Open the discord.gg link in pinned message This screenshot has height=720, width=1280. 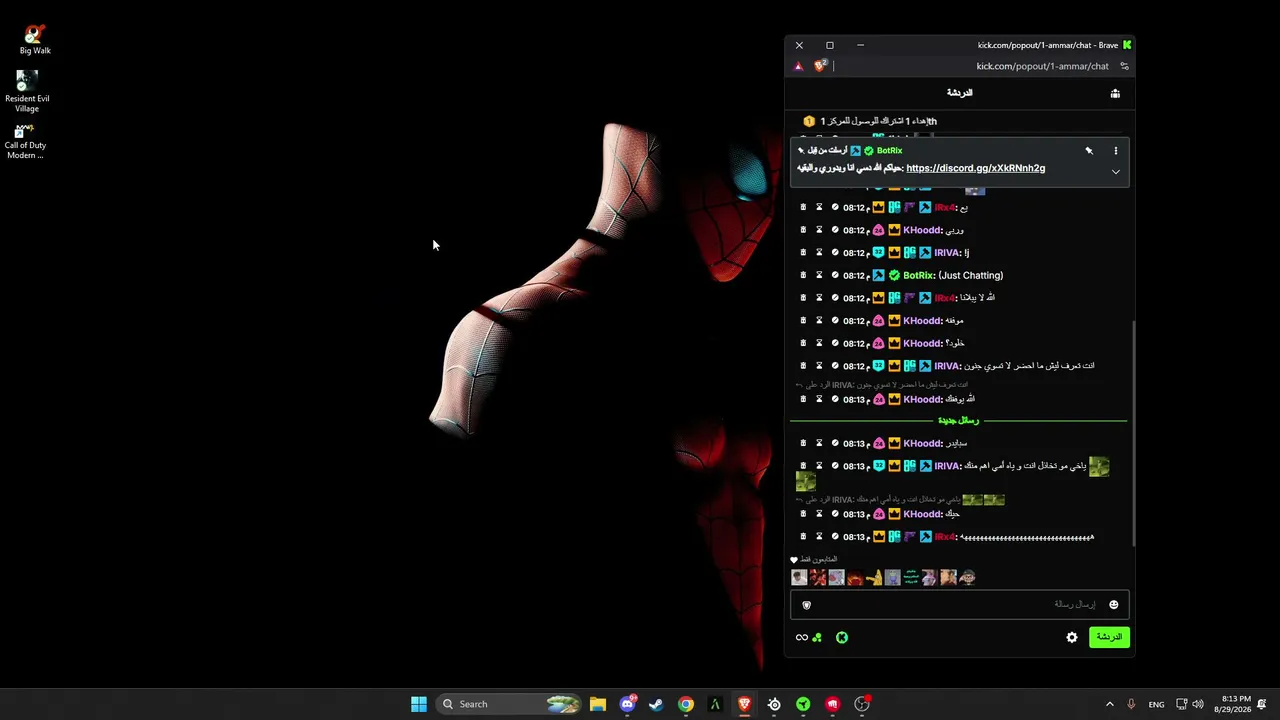pyautogui.click(x=975, y=168)
